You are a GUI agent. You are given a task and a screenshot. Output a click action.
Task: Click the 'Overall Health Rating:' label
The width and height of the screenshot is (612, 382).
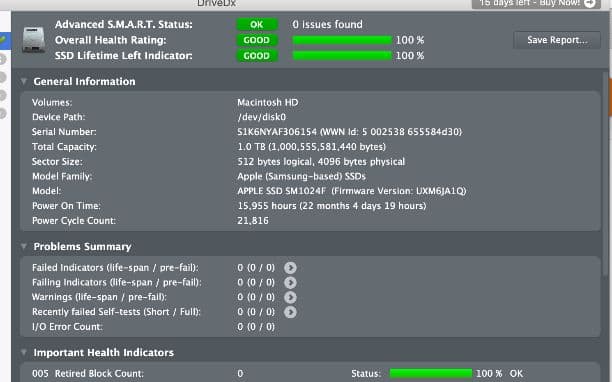pyautogui.click(x=110, y=40)
